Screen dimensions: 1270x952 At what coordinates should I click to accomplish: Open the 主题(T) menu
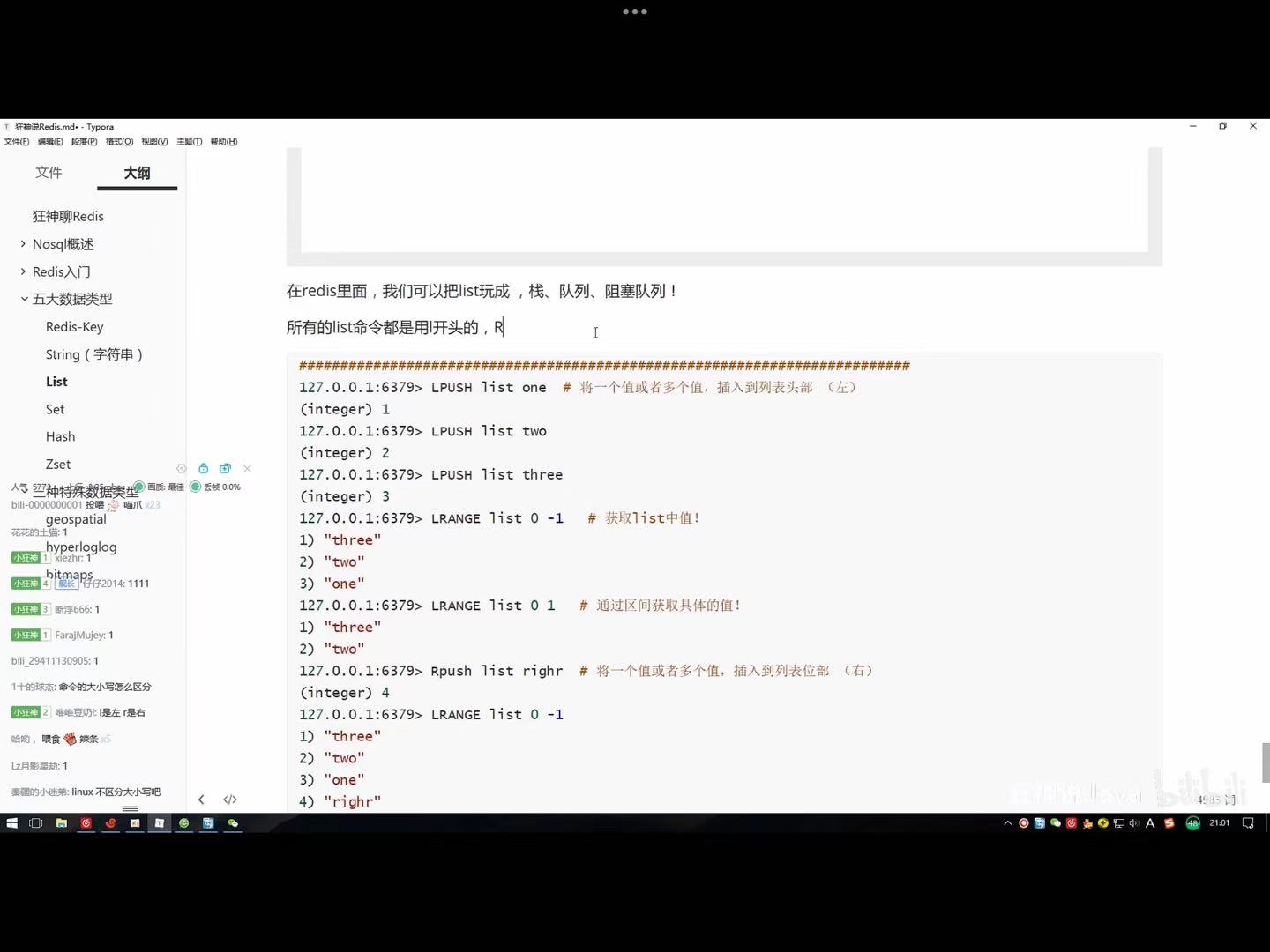point(189,142)
